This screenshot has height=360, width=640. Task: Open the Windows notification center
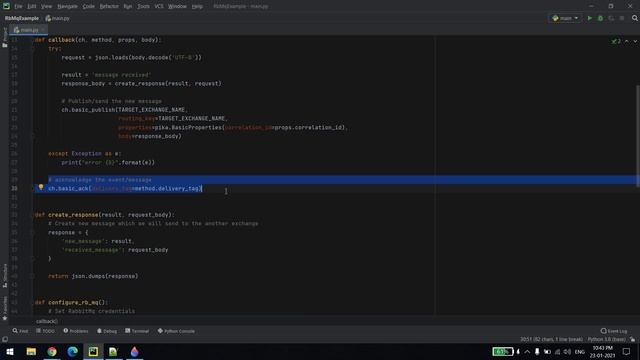coord(627,351)
